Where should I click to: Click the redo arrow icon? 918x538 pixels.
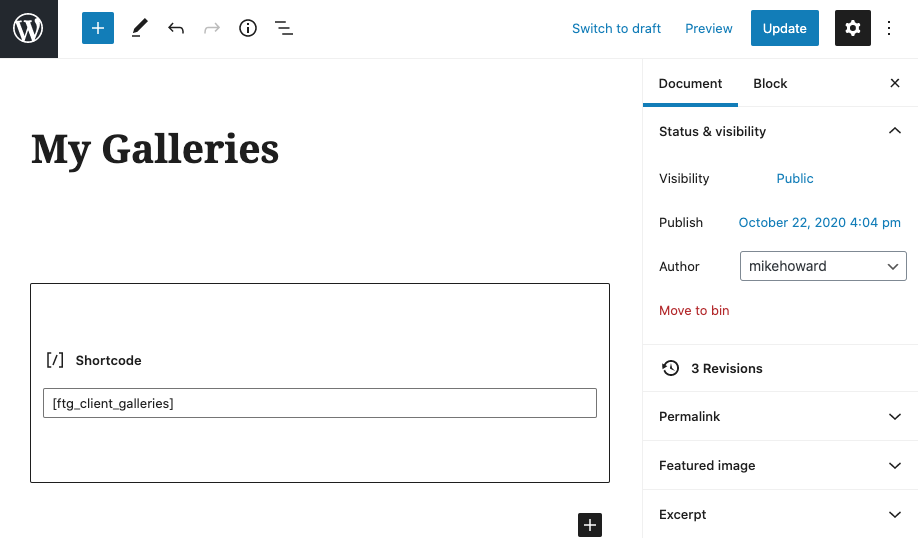tap(212, 28)
